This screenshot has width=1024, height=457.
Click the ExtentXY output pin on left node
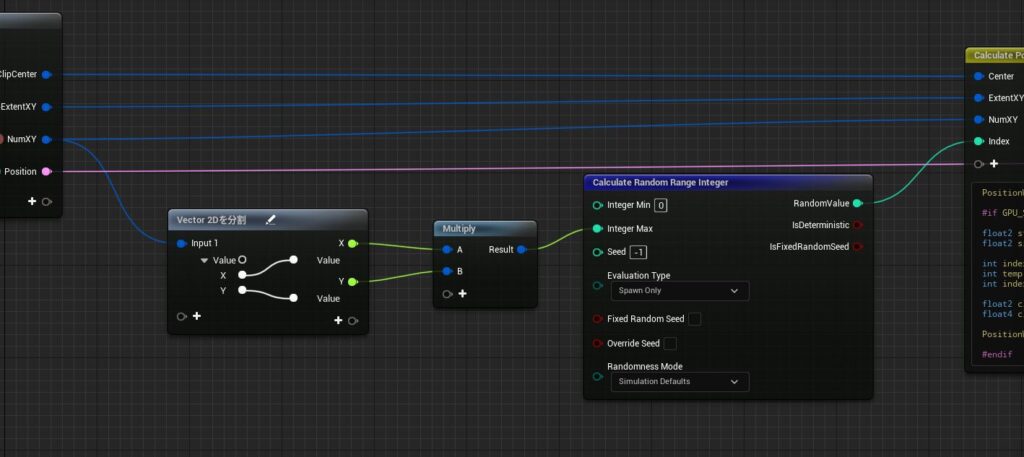pyautogui.click(x=46, y=106)
